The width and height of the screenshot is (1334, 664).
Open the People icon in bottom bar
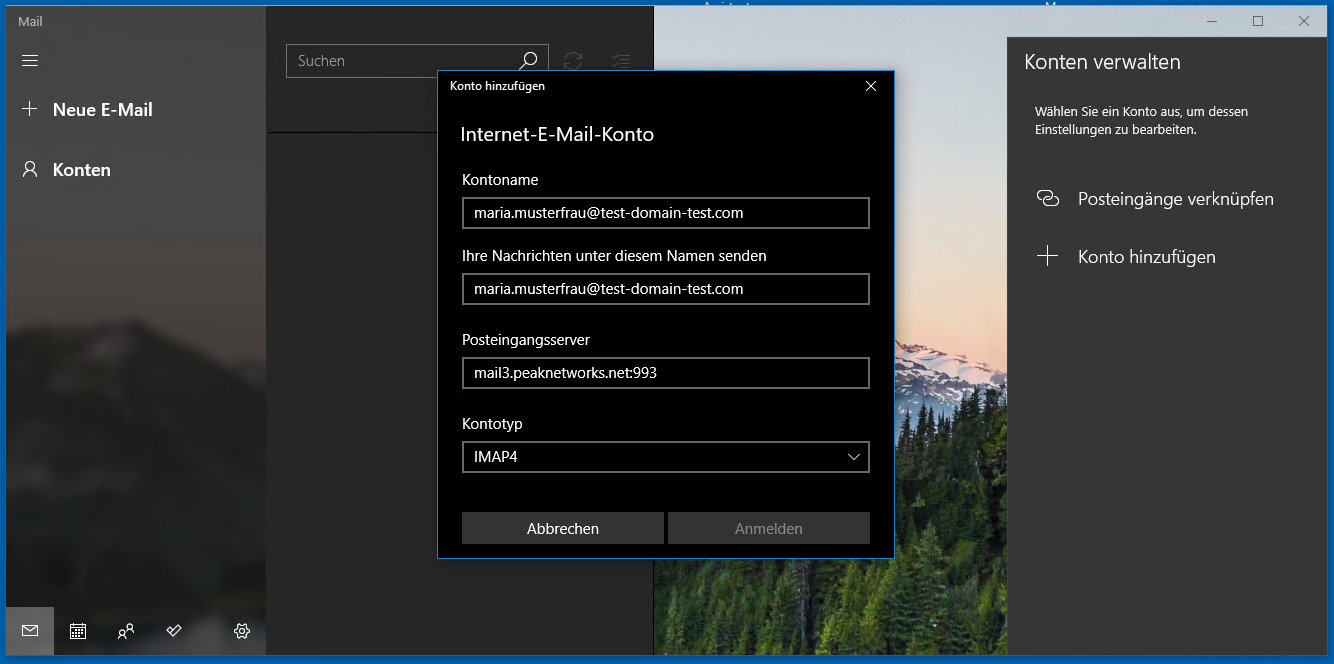[125, 631]
